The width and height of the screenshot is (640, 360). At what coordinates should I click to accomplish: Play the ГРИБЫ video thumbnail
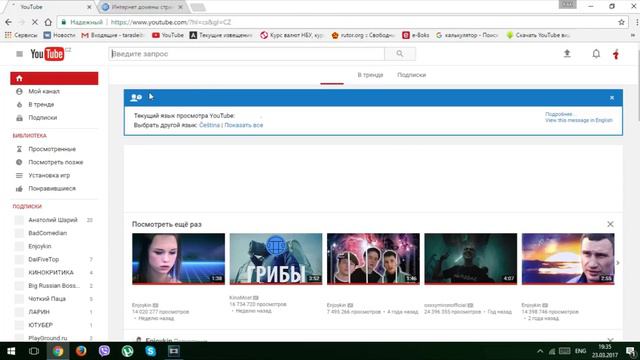pyautogui.click(x=276, y=259)
